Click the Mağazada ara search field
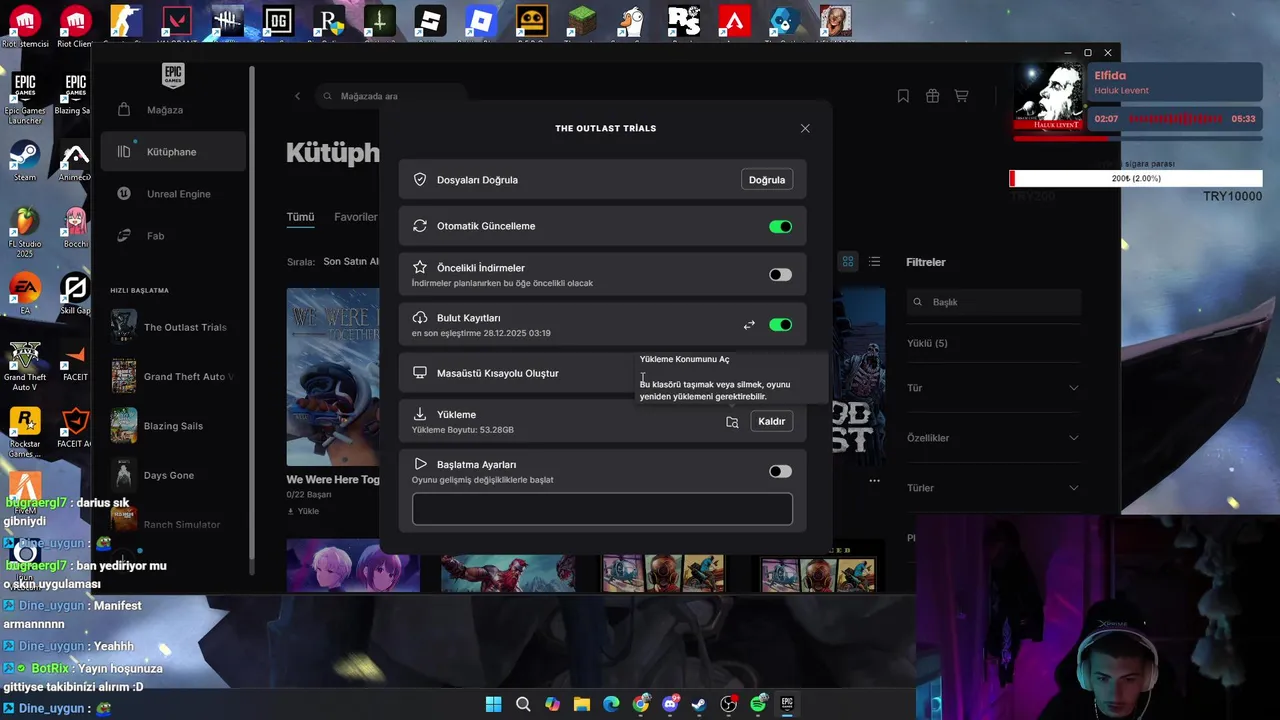The image size is (1280, 720). tap(390, 96)
